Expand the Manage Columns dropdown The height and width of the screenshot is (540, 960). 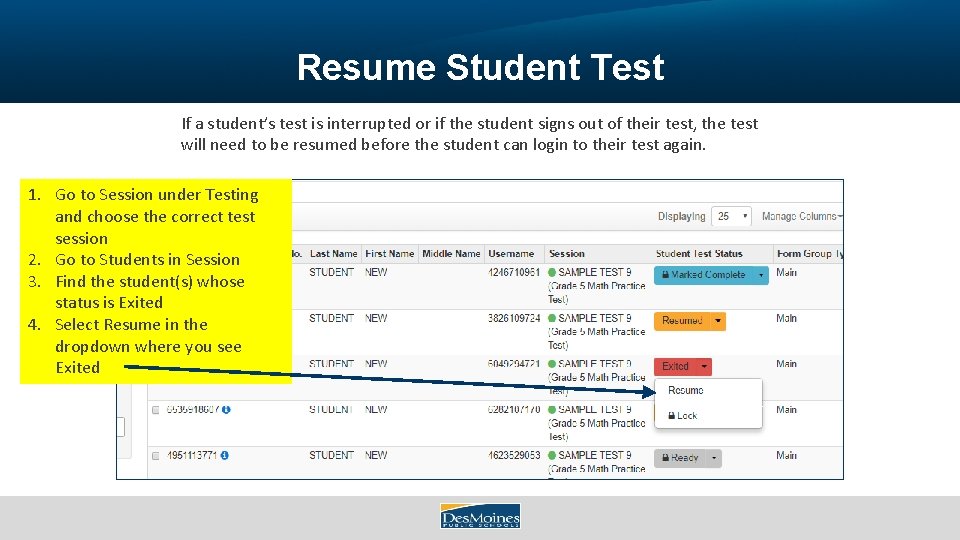tap(802, 216)
